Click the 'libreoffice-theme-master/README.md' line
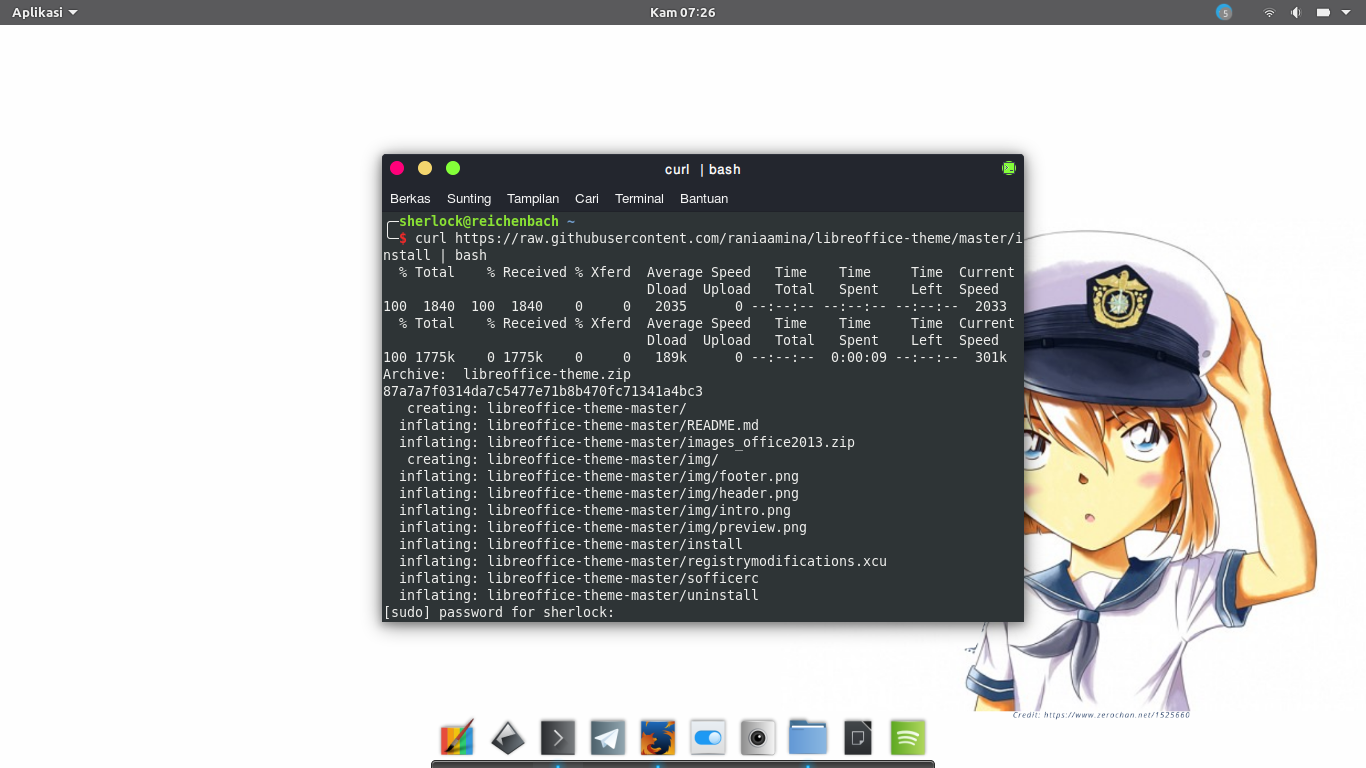Image resolution: width=1366 pixels, height=768 pixels. pyautogui.click(x=579, y=425)
